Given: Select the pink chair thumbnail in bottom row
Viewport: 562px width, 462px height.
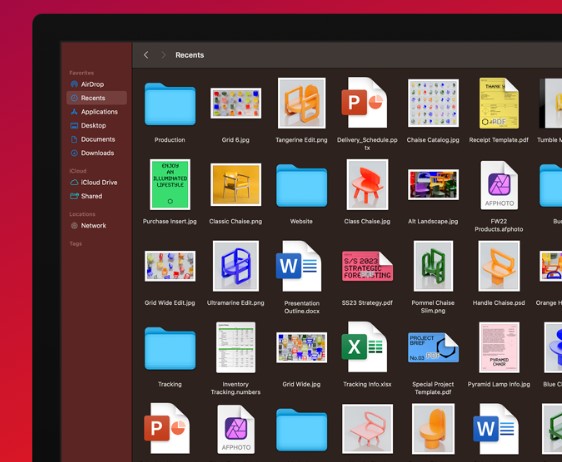Looking at the screenshot, I should (367, 429).
